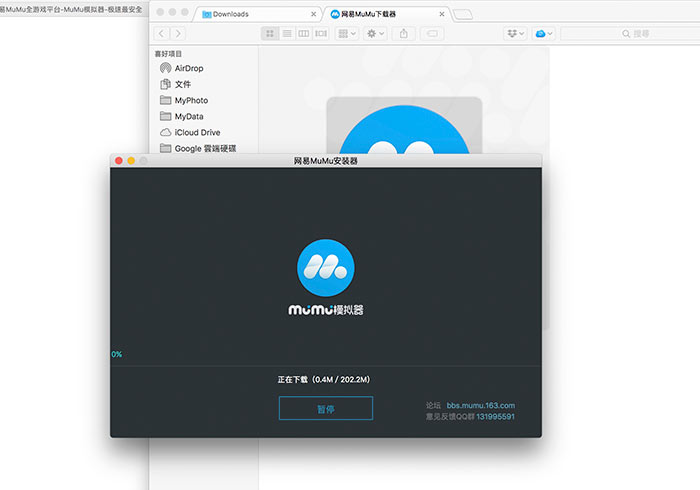The image size is (700, 490).
Task: Click the Finder forward arrow button
Action: pos(178,33)
